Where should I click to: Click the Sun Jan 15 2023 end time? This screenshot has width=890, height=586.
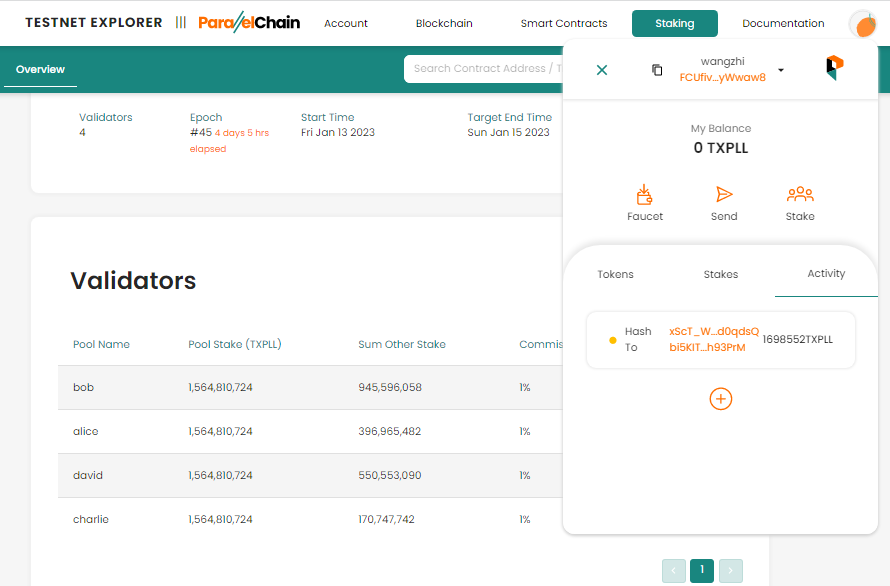click(509, 132)
